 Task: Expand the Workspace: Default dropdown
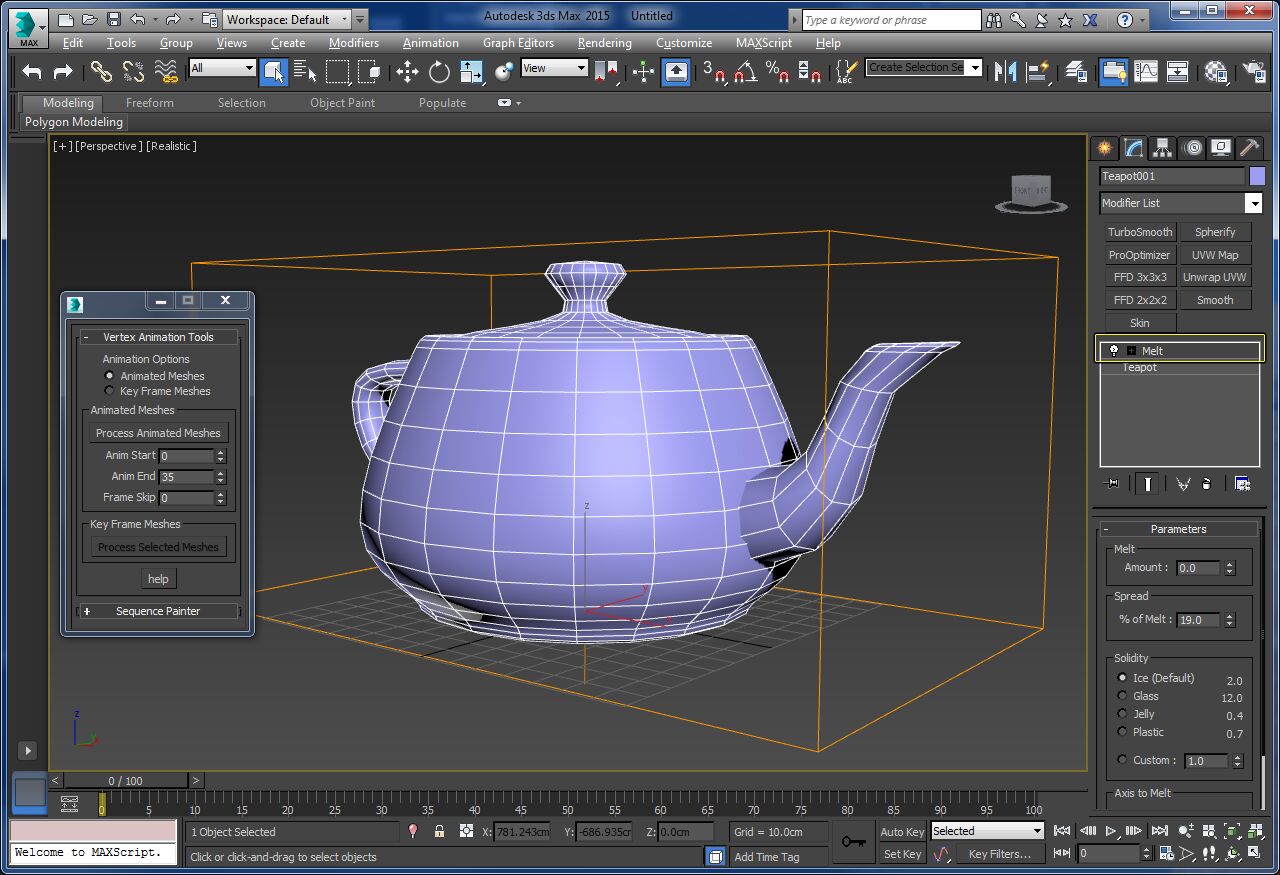click(344, 18)
